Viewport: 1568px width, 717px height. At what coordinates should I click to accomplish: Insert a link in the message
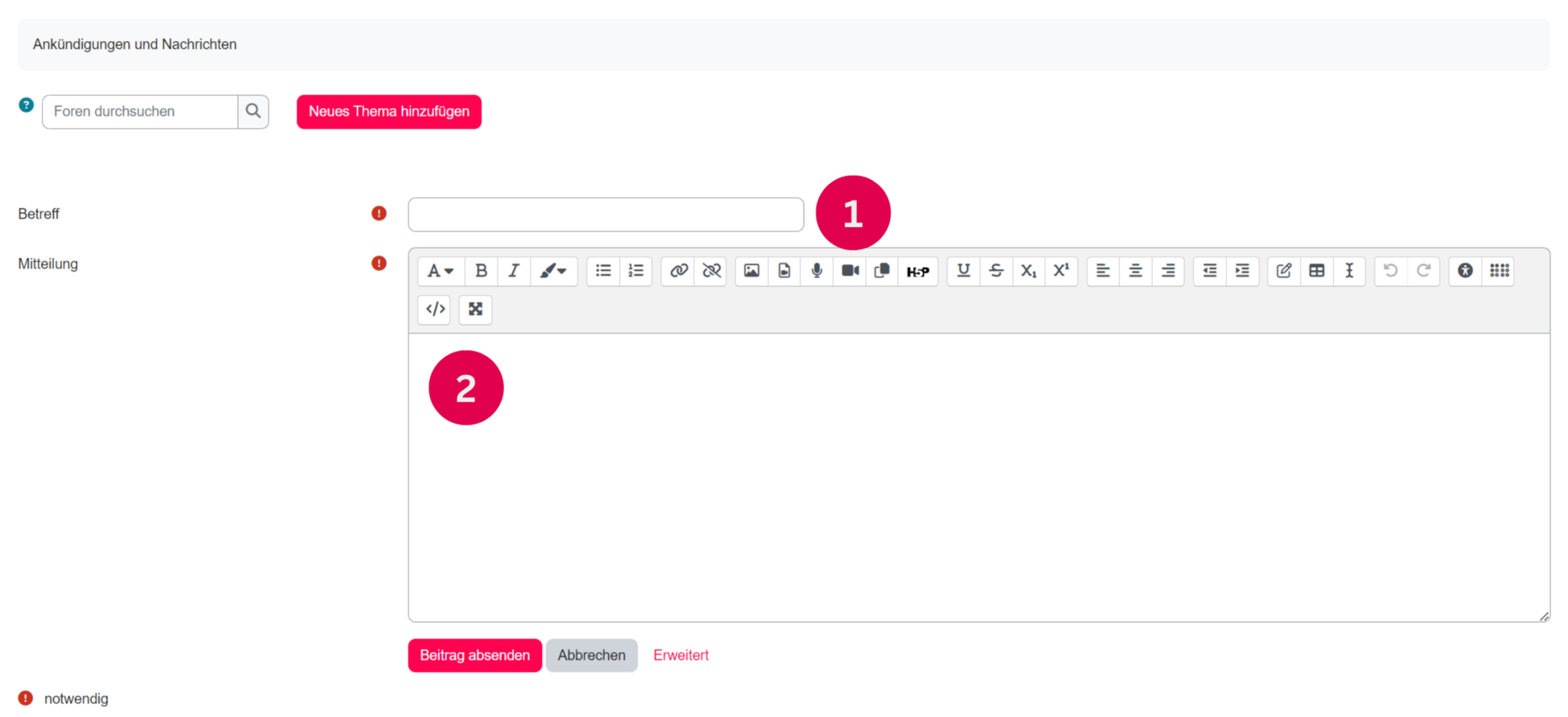click(678, 271)
